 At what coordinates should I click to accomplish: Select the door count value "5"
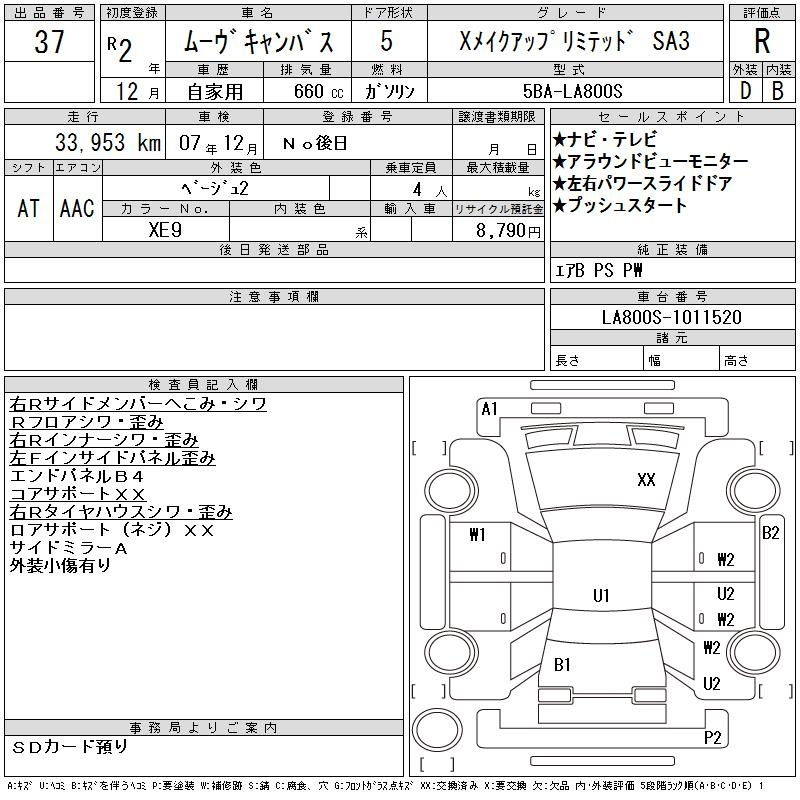click(x=387, y=41)
